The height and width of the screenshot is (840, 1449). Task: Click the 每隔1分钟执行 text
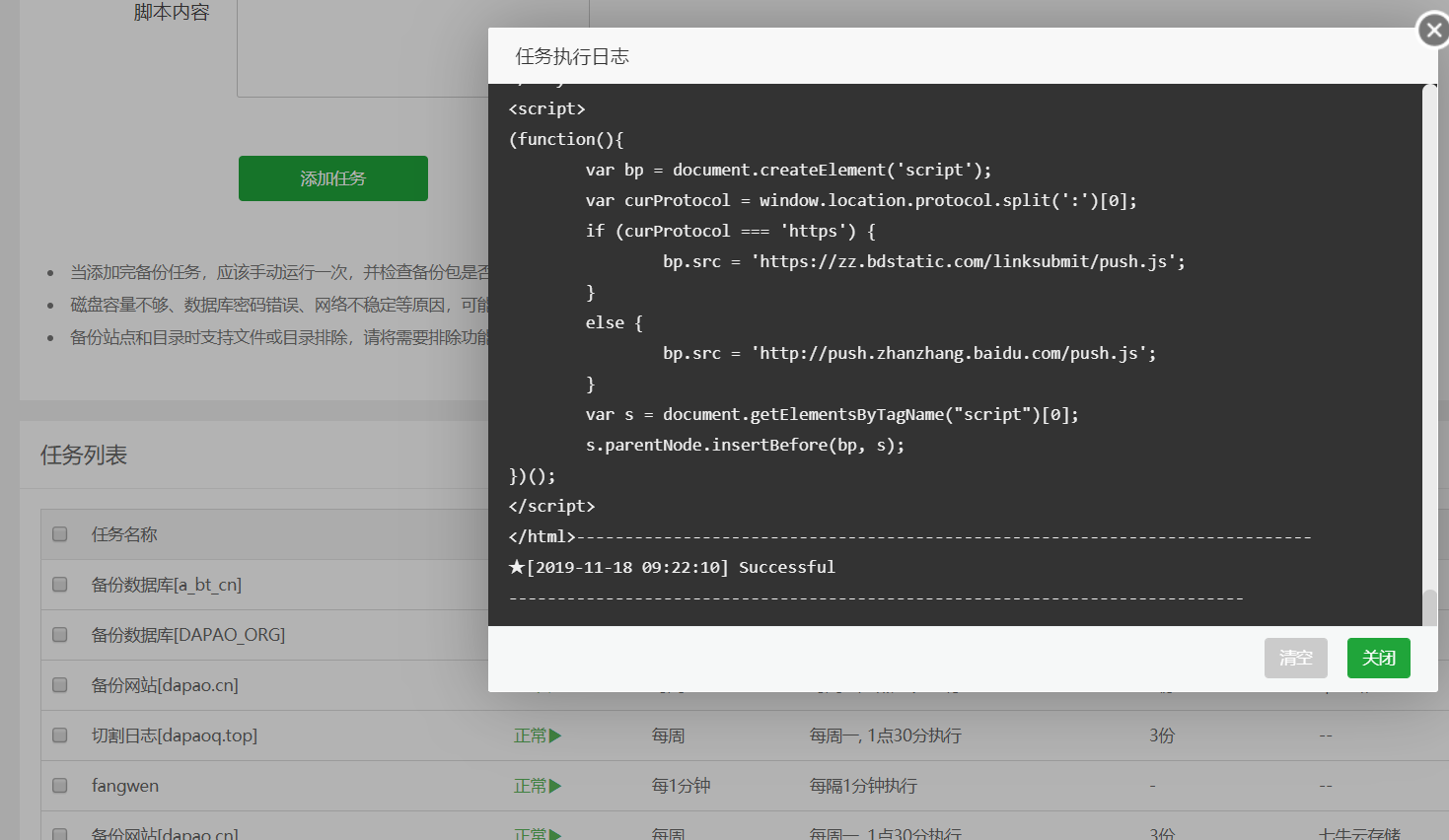[863, 786]
